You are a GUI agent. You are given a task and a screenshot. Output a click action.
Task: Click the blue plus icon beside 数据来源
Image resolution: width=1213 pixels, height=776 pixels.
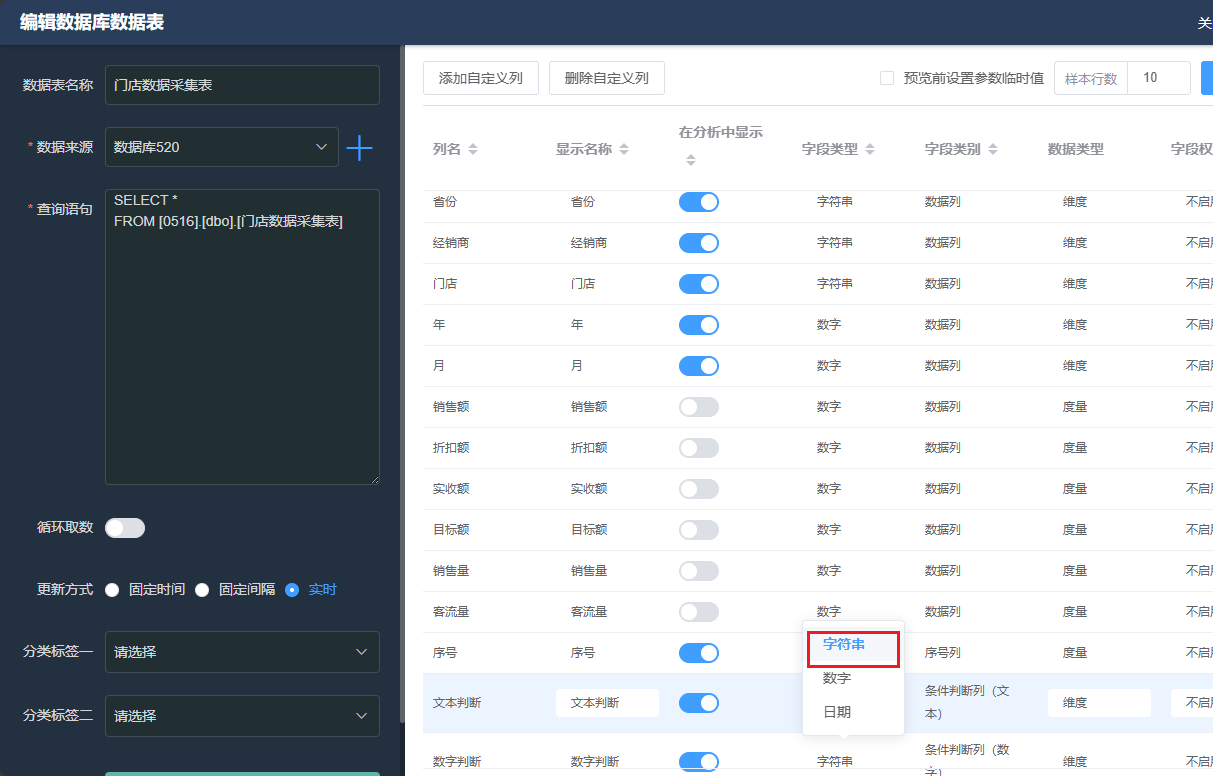pos(359,148)
